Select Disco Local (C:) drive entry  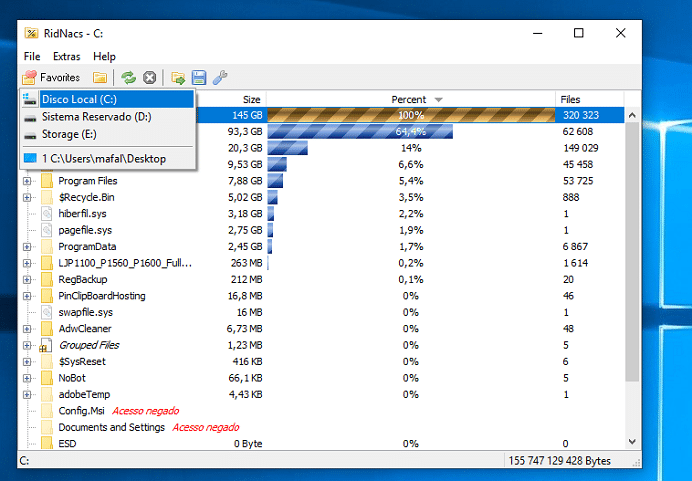pos(108,99)
